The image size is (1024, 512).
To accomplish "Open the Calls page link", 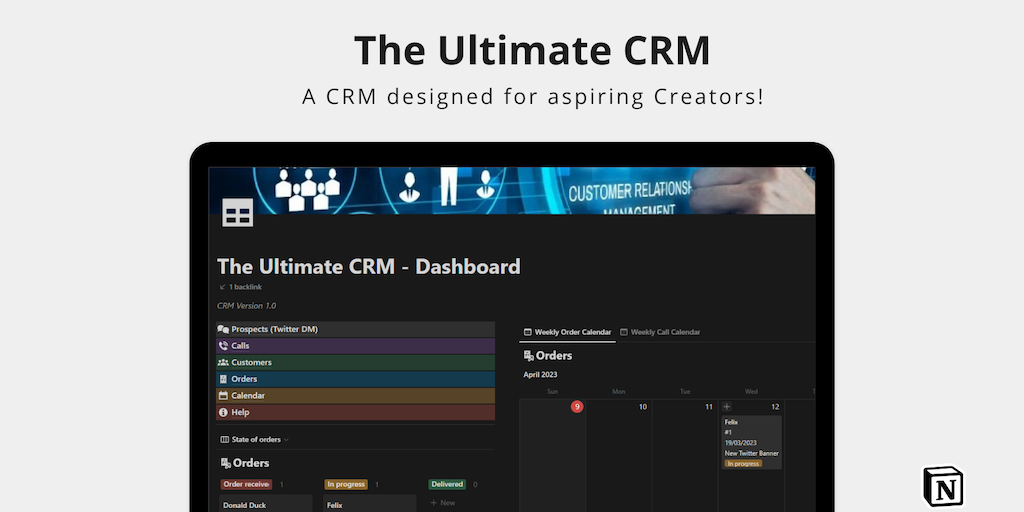I will point(355,346).
